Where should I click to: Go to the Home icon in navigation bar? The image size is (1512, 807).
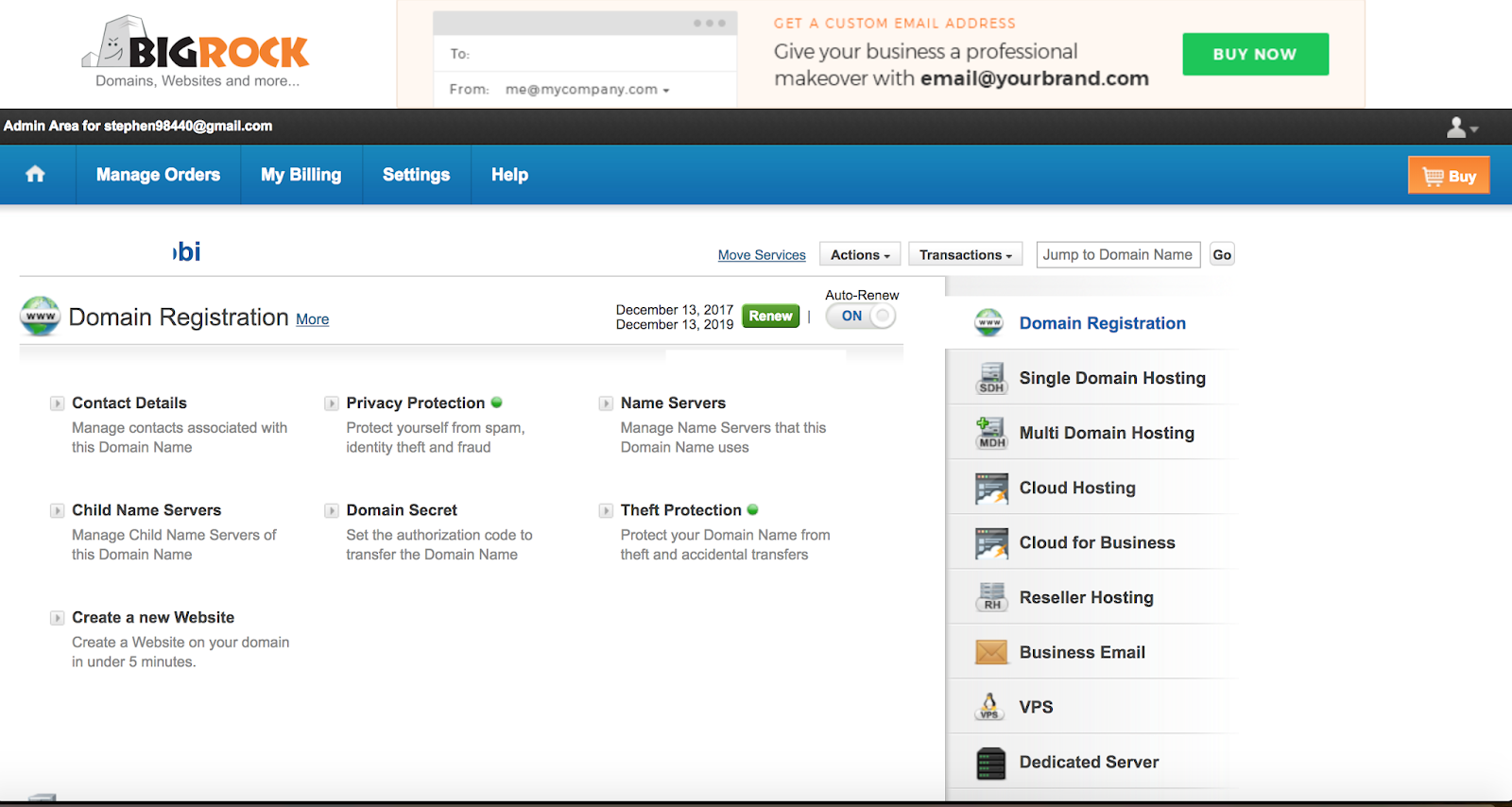click(36, 174)
